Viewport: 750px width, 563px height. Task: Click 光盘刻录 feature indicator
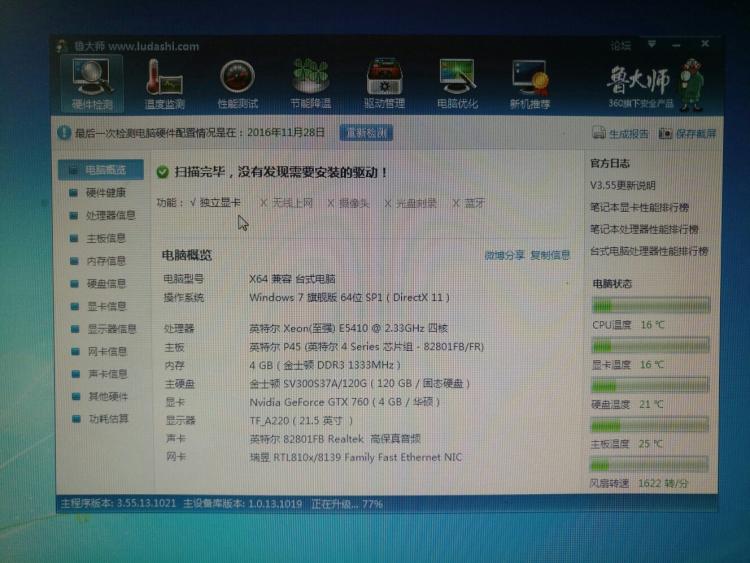click(x=410, y=203)
